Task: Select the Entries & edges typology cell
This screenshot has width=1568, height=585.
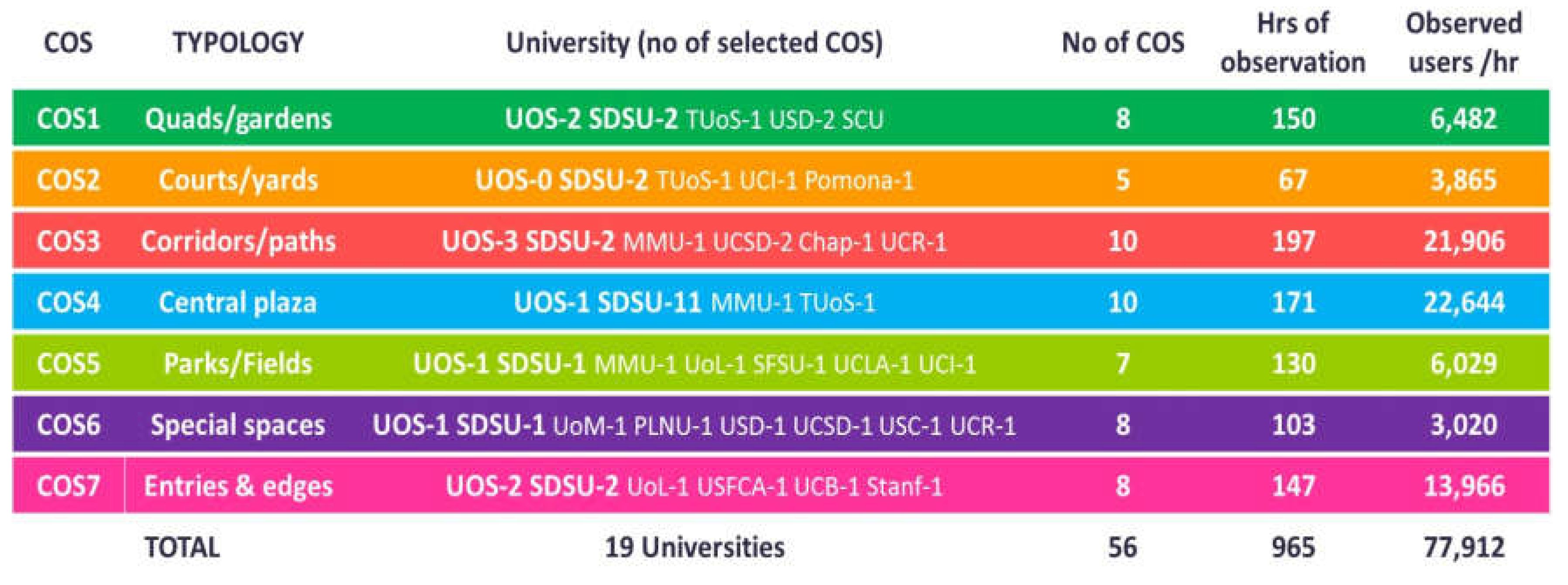Action: (x=238, y=486)
